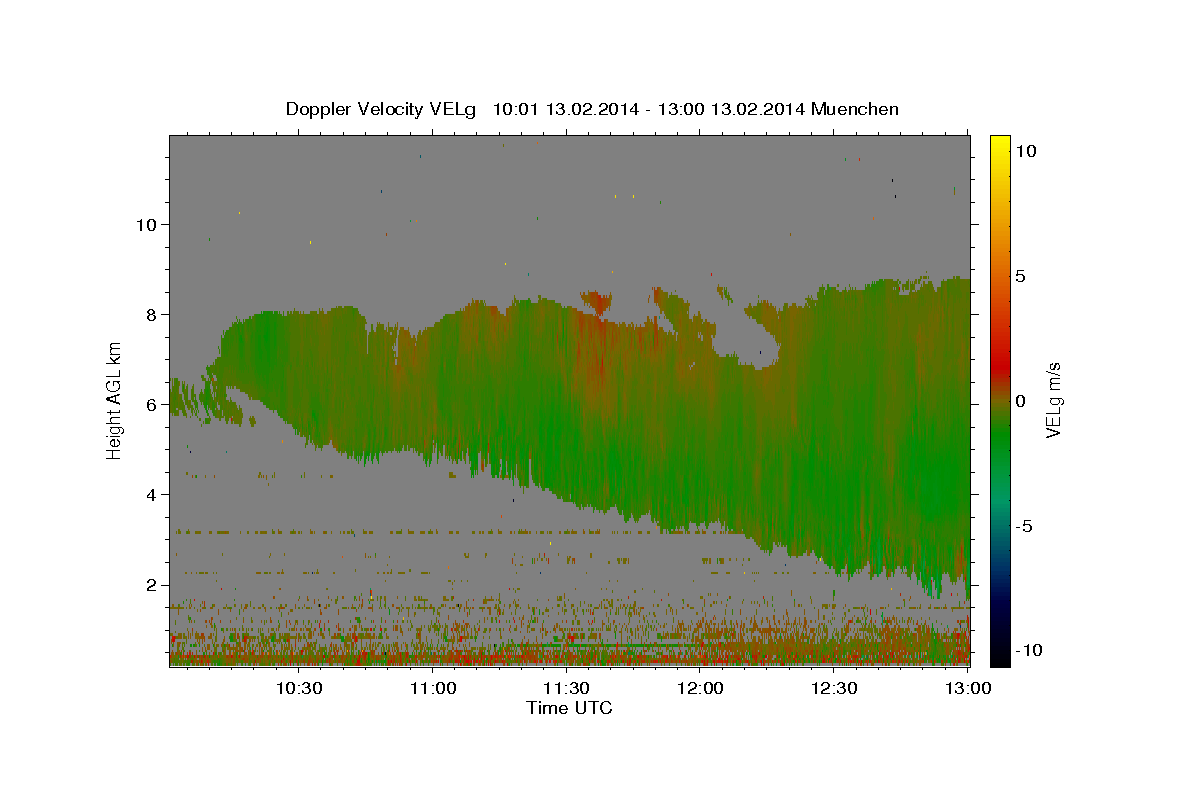Click the 12:00 time tick label
Image resolution: width=1200 pixels, height=800 pixels.
700,688
